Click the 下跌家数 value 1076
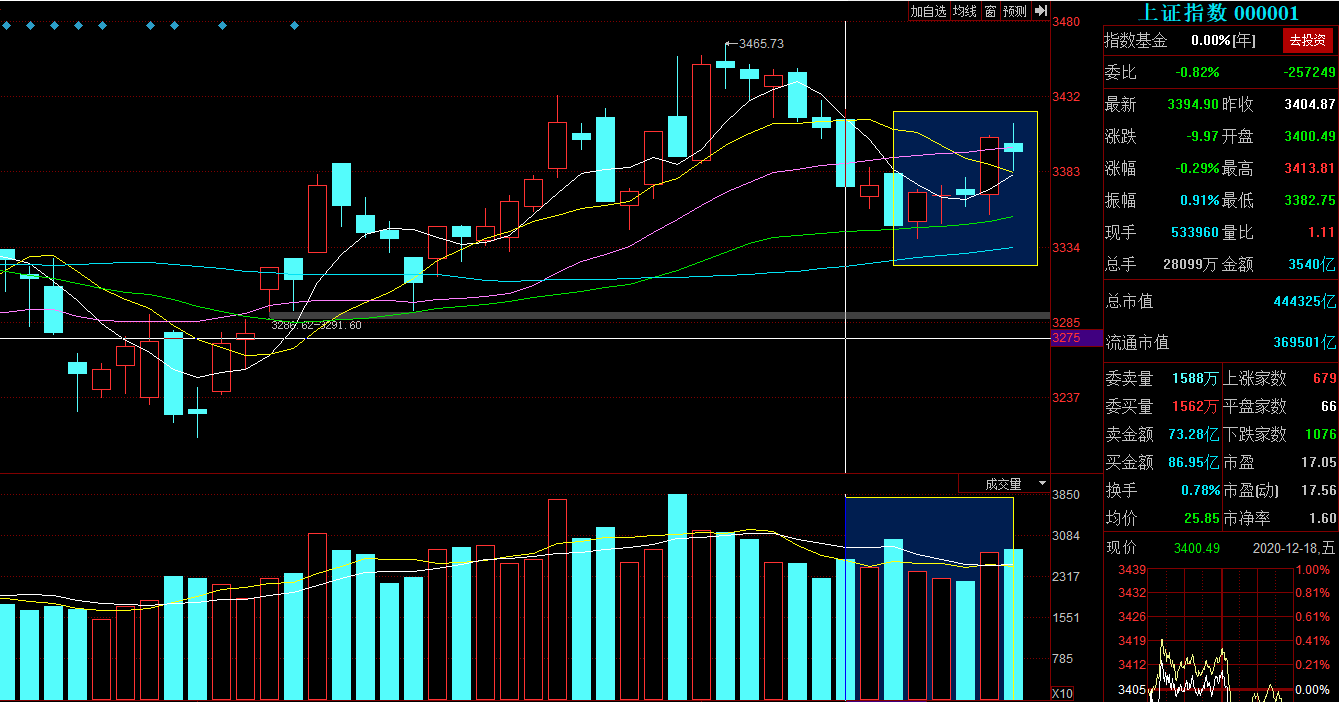Screen dimensions: 1339x702 coord(1320,435)
